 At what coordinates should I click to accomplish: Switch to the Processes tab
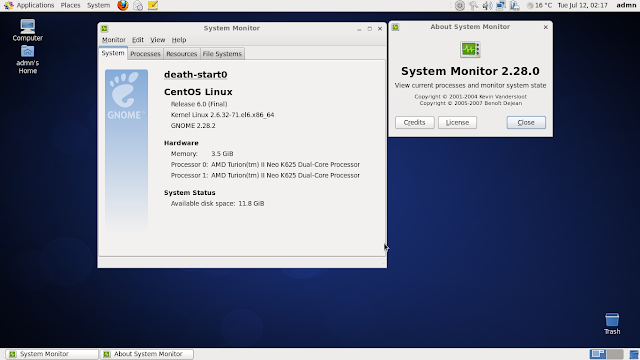pyautogui.click(x=145, y=54)
